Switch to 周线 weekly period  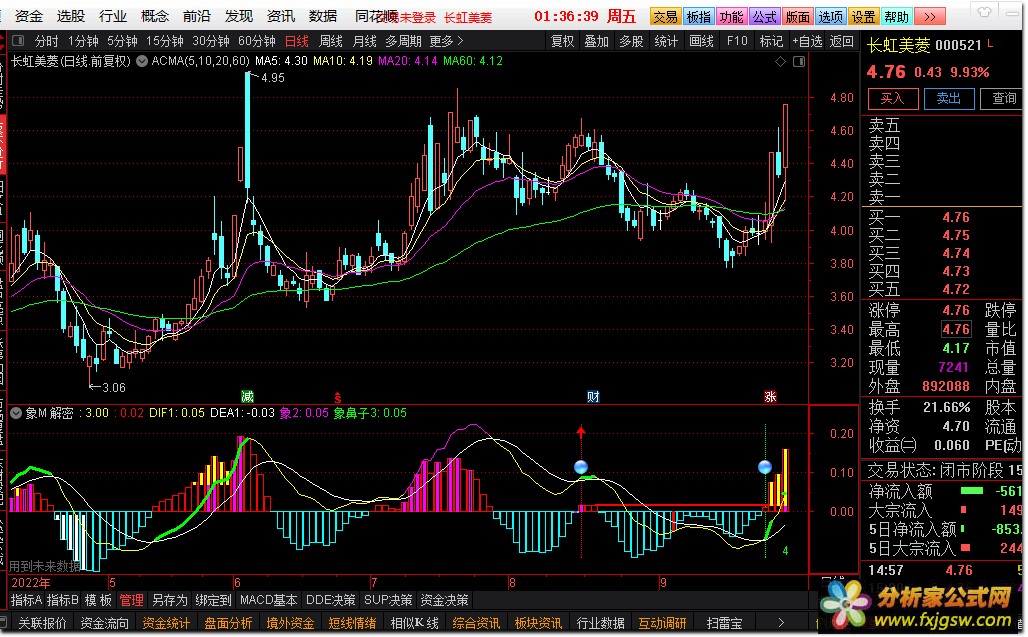pos(330,41)
